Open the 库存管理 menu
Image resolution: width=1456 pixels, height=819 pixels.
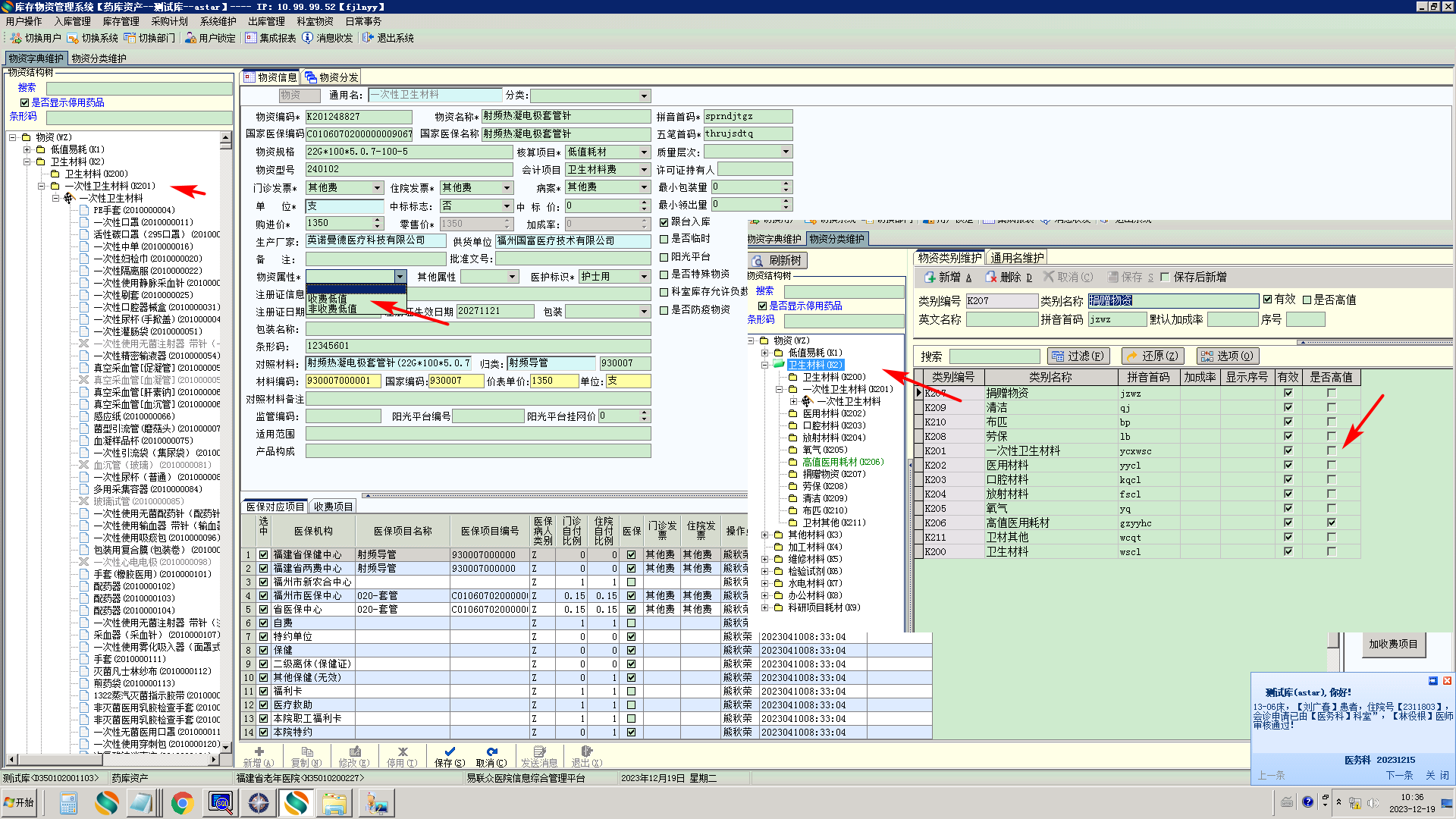[121, 21]
